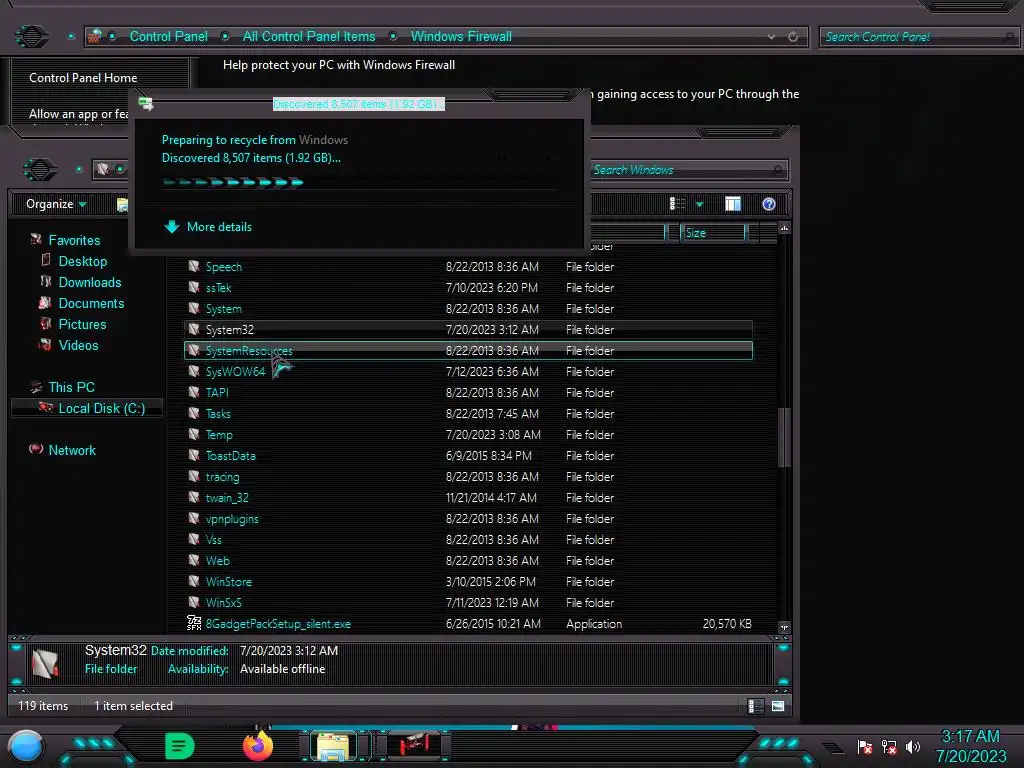Click the file list vertical scrollbar
Viewport: 1024px width, 768px height.
[784, 437]
